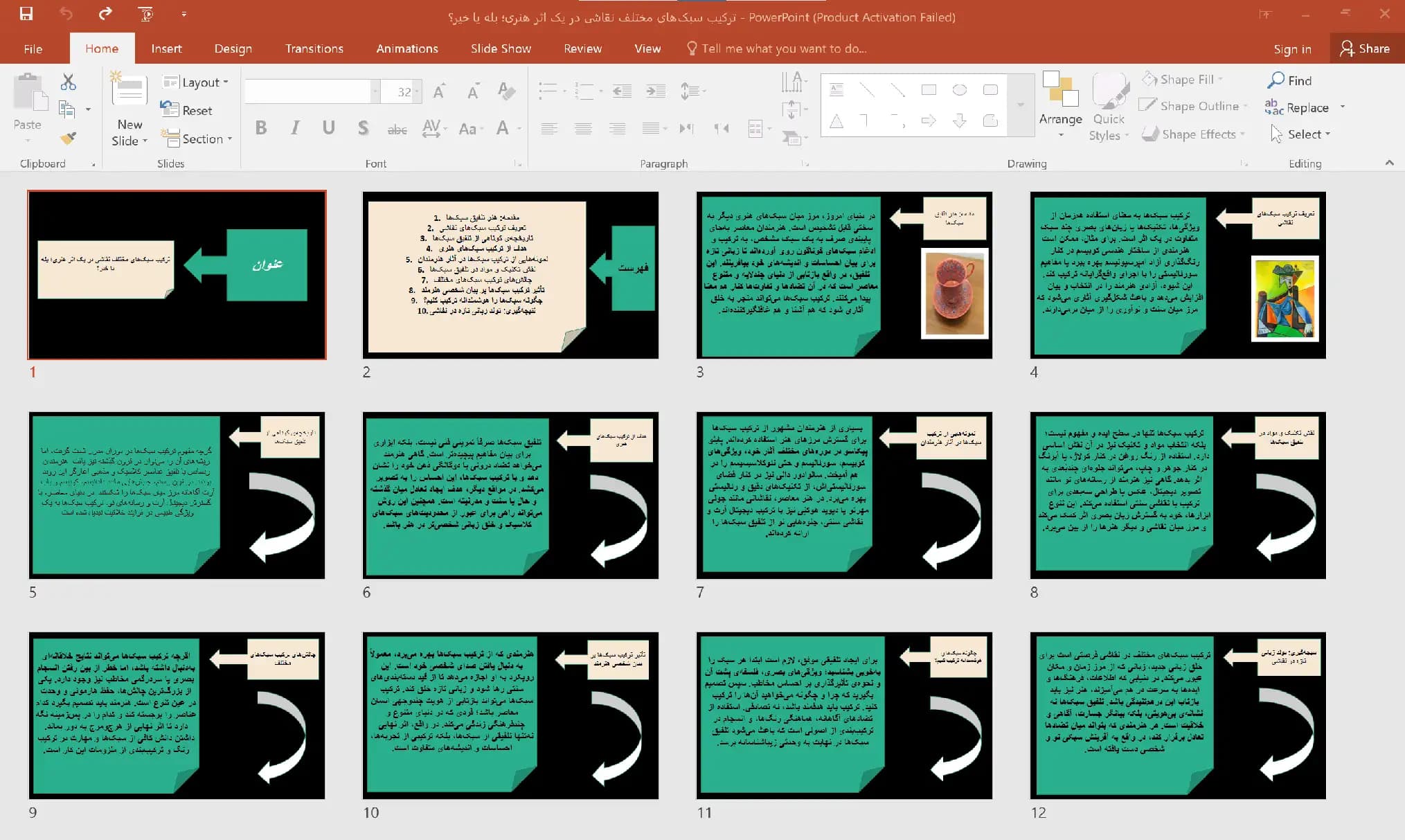This screenshot has height=840, width=1405.
Task: Open the Layout dropdown
Action: pyautogui.click(x=195, y=82)
